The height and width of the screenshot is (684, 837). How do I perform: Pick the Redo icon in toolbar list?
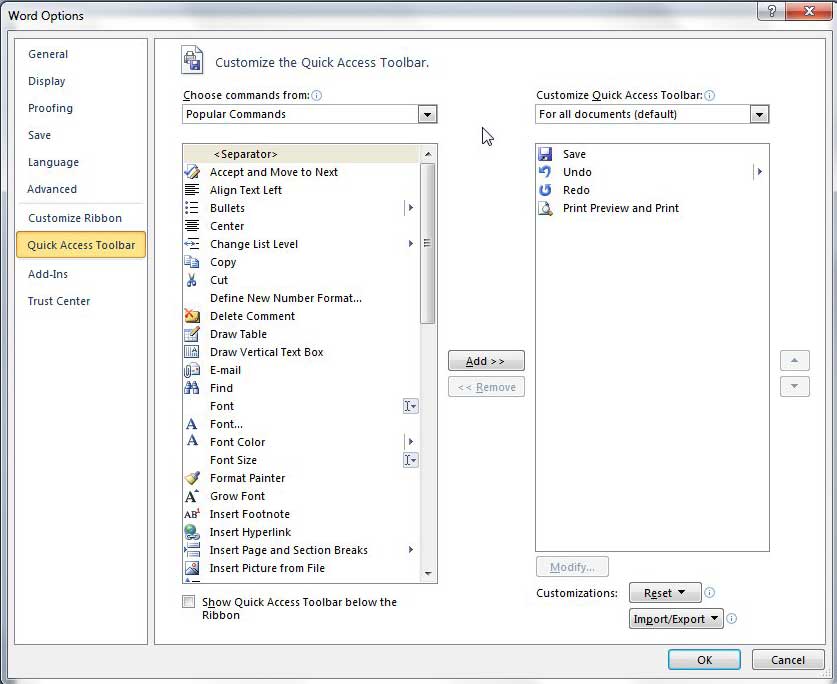click(x=545, y=190)
